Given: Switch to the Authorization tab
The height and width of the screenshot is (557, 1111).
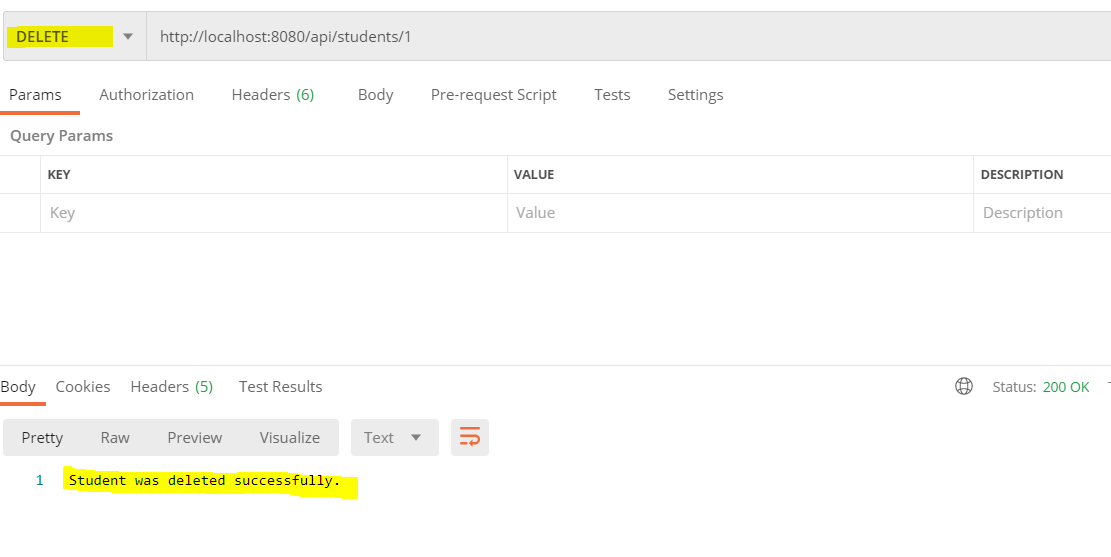Looking at the screenshot, I should coord(146,95).
